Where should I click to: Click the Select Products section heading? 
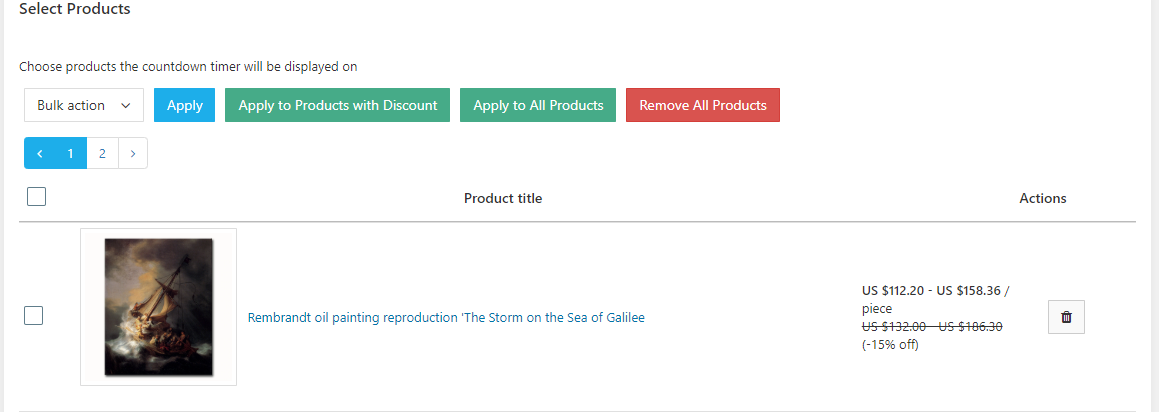(x=75, y=9)
